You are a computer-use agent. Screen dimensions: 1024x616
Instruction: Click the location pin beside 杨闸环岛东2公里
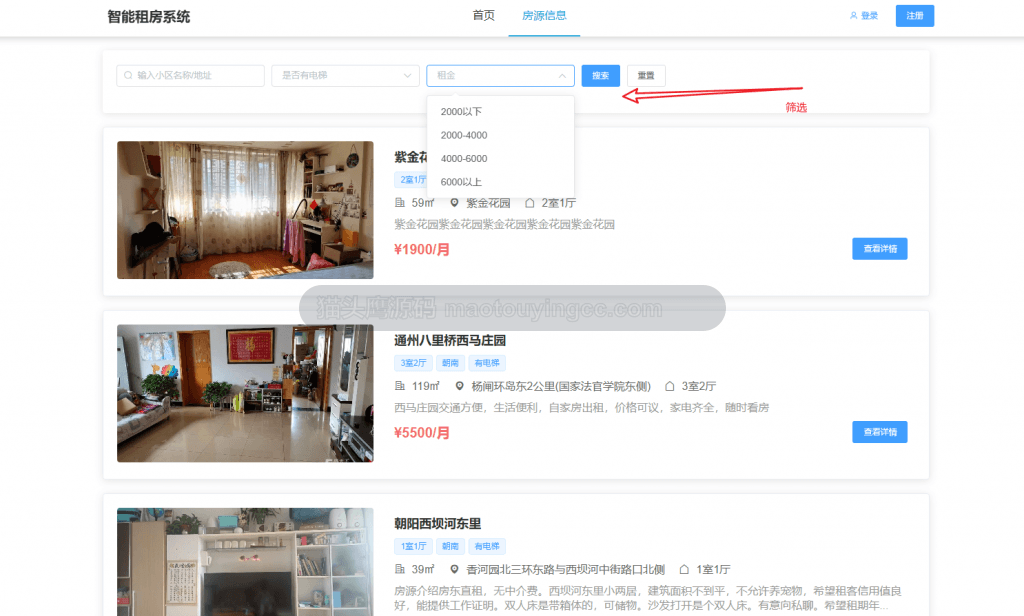pos(460,386)
